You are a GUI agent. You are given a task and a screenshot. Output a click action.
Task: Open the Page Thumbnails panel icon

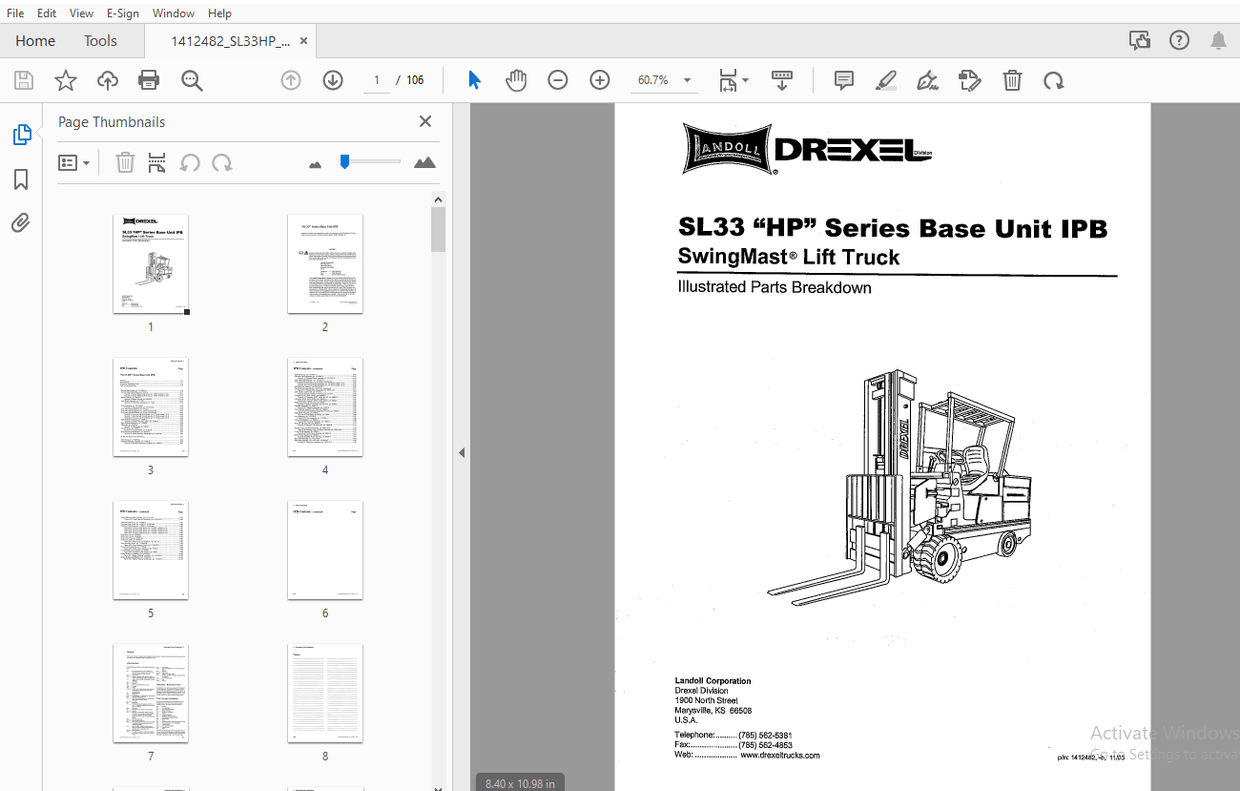click(x=22, y=133)
